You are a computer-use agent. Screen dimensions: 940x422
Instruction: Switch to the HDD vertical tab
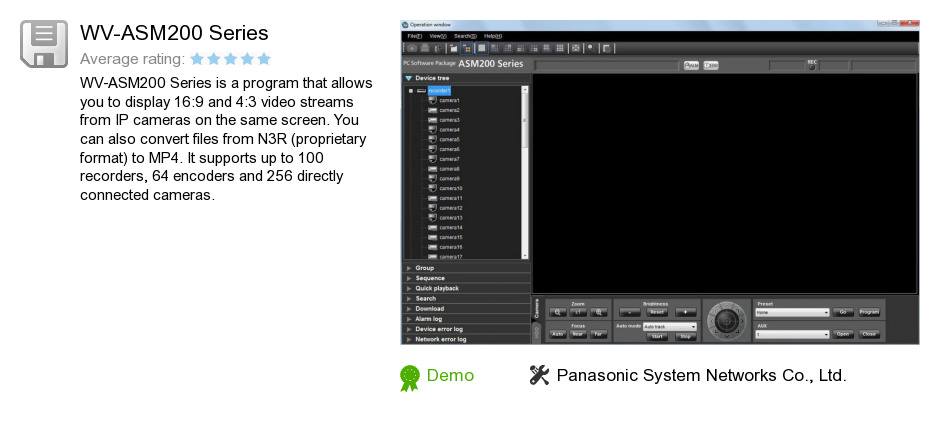coord(537,333)
